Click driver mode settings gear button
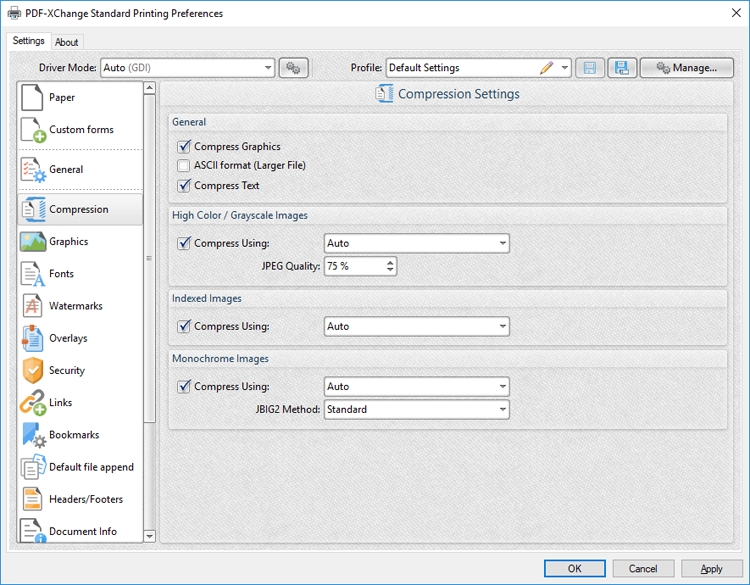 (x=293, y=68)
